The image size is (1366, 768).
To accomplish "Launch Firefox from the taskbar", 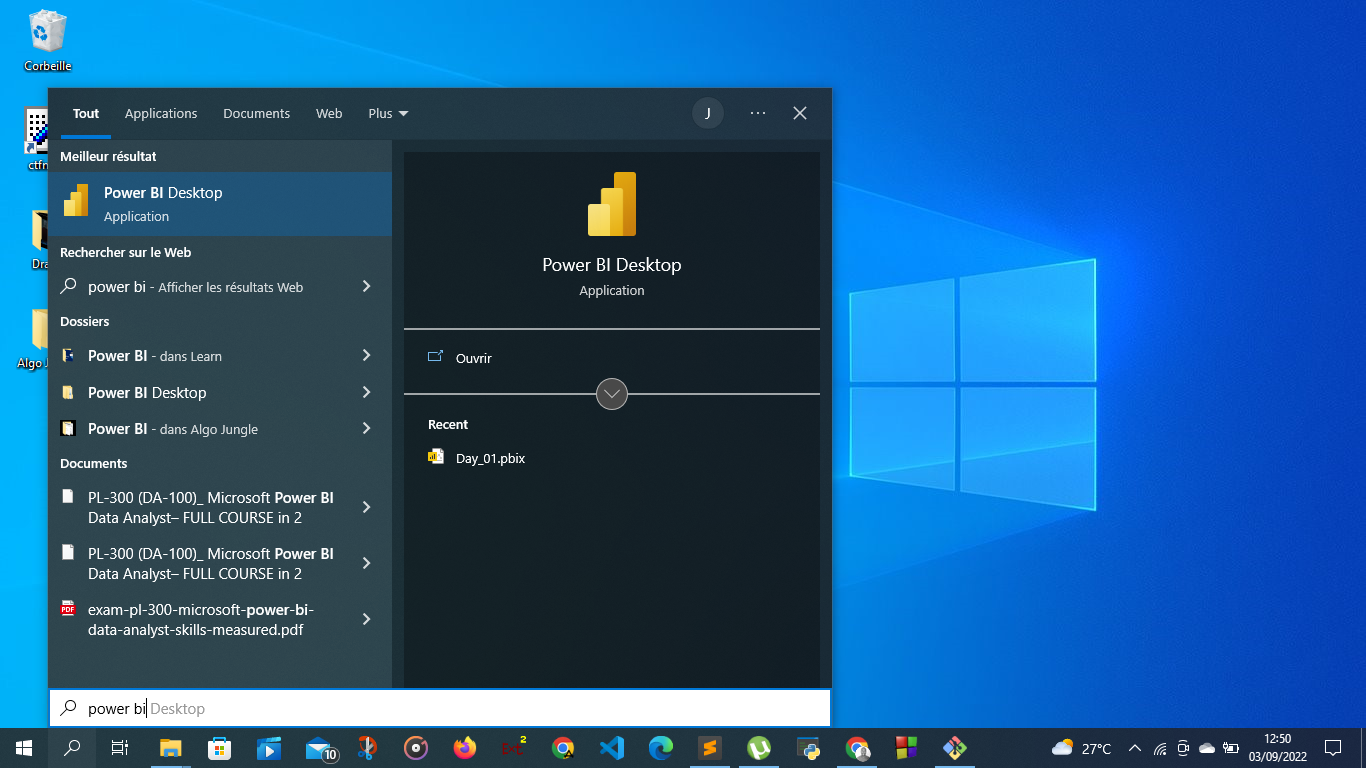I will pyautogui.click(x=465, y=748).
